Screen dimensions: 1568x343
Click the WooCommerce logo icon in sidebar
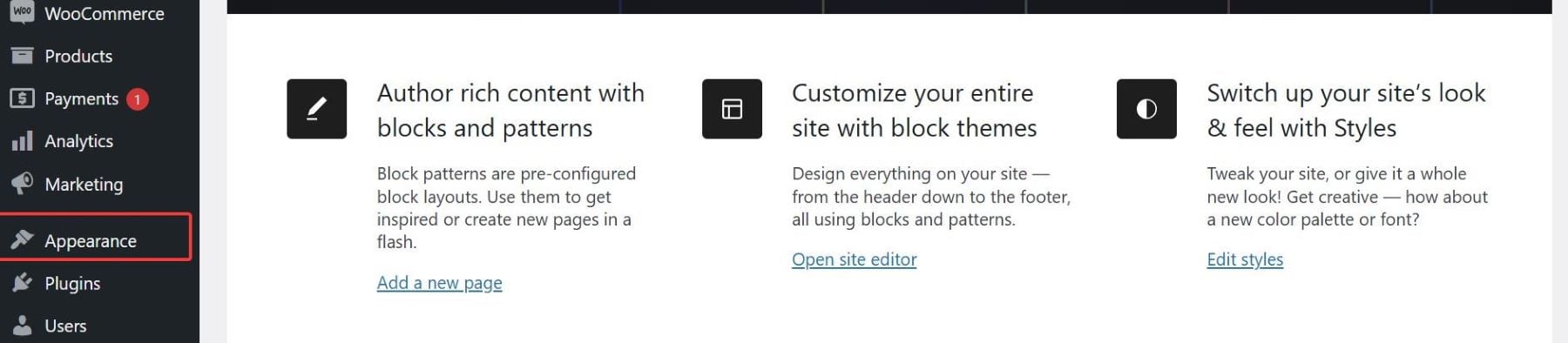(x=22, y=12)
